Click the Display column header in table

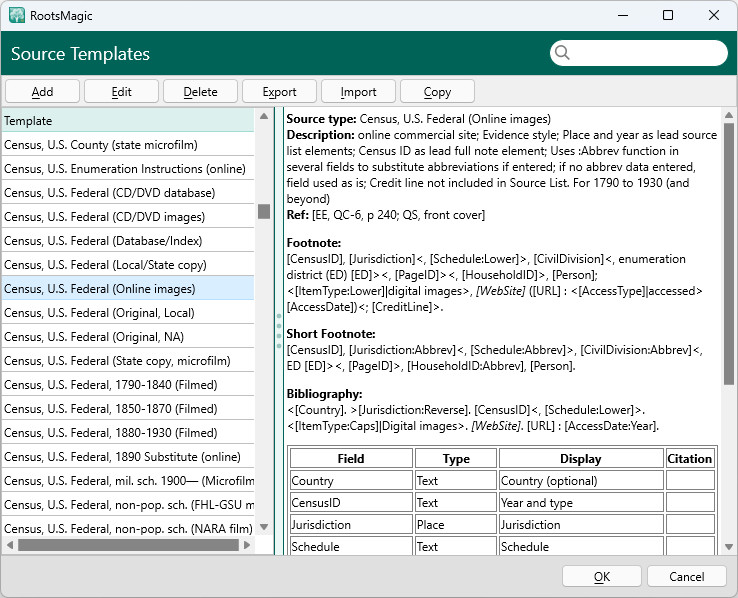point(581,458)
